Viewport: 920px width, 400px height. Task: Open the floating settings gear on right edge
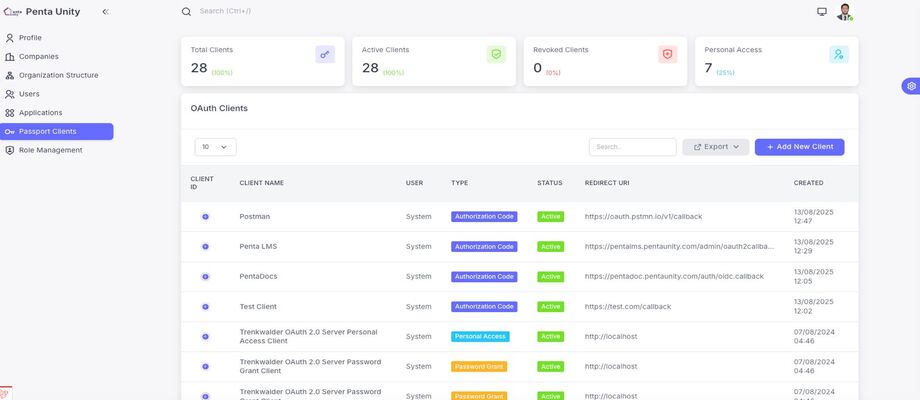coord(911,86)
